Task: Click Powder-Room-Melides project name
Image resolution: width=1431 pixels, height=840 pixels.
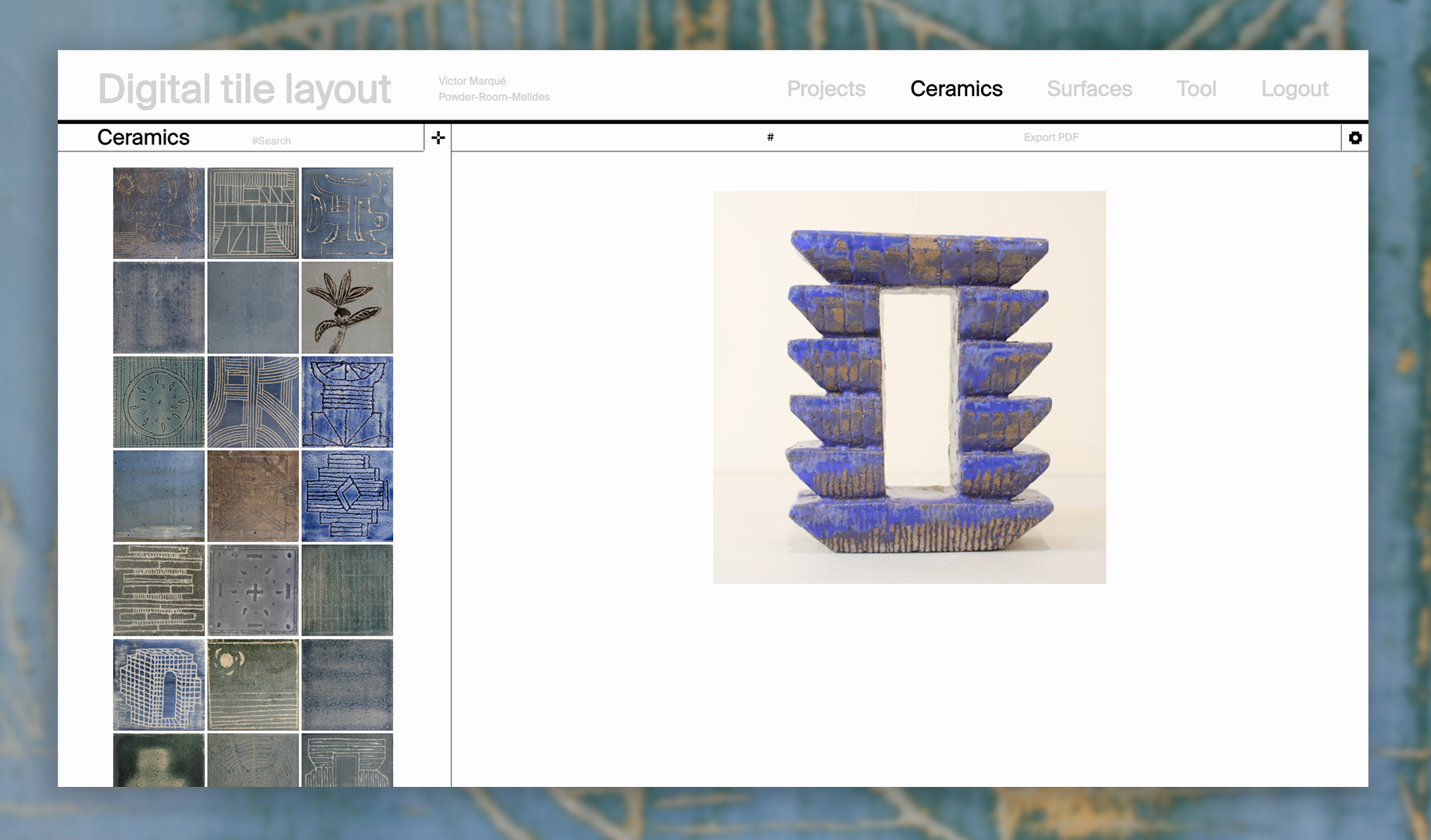Action: pos(494,97)
